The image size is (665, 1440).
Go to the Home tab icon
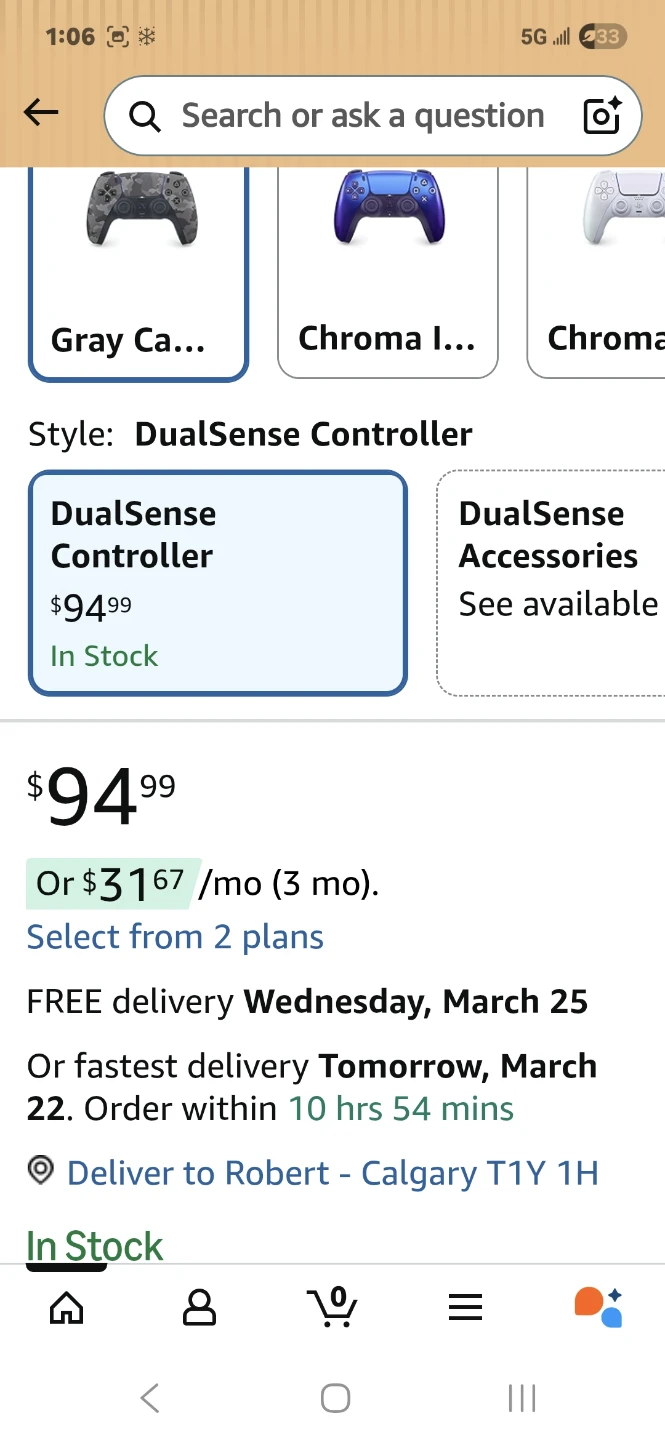67,1306
